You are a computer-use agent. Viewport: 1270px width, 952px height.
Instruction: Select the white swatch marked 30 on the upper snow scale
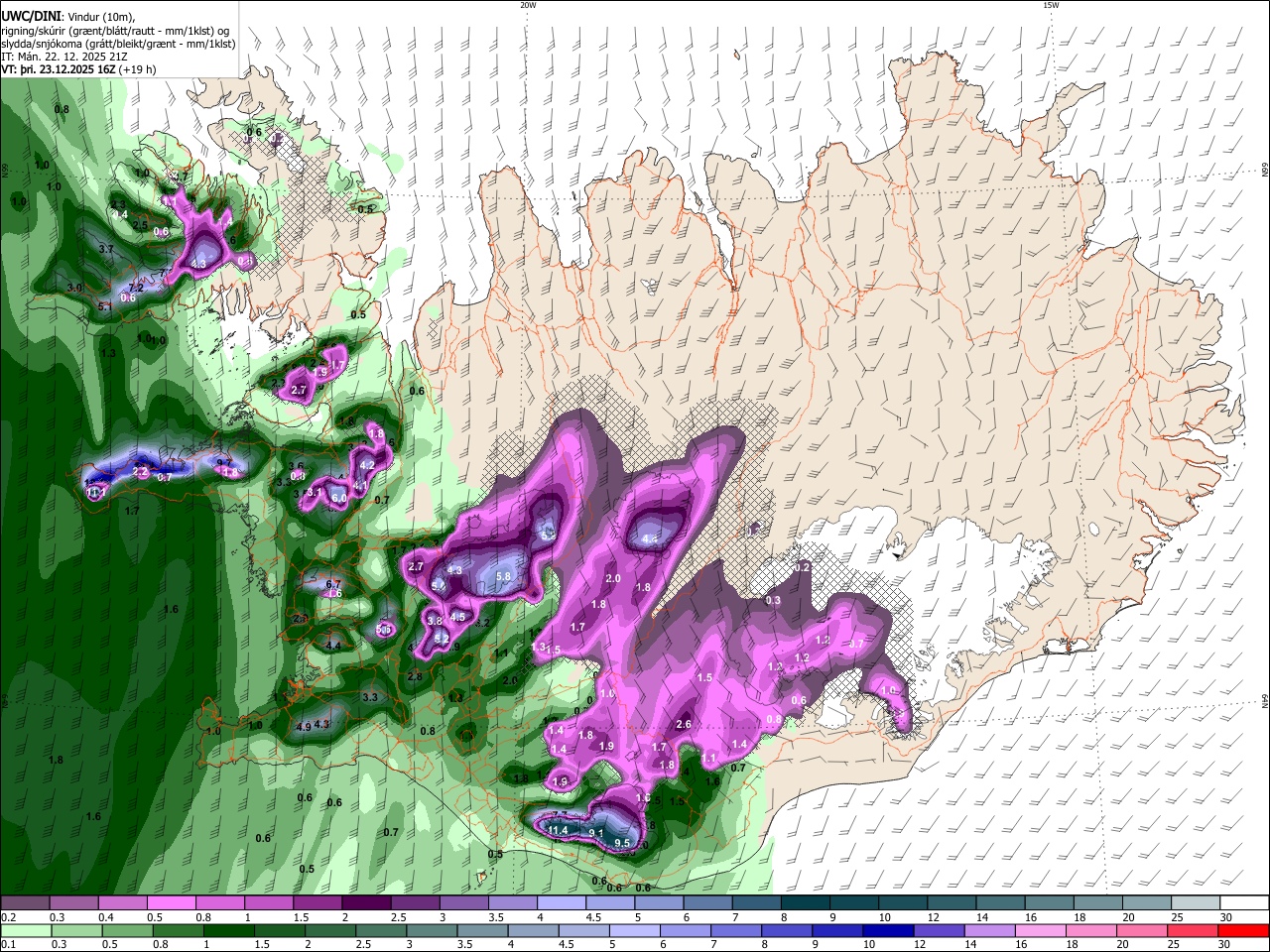pyautogui.click(x=1244, y=903)
